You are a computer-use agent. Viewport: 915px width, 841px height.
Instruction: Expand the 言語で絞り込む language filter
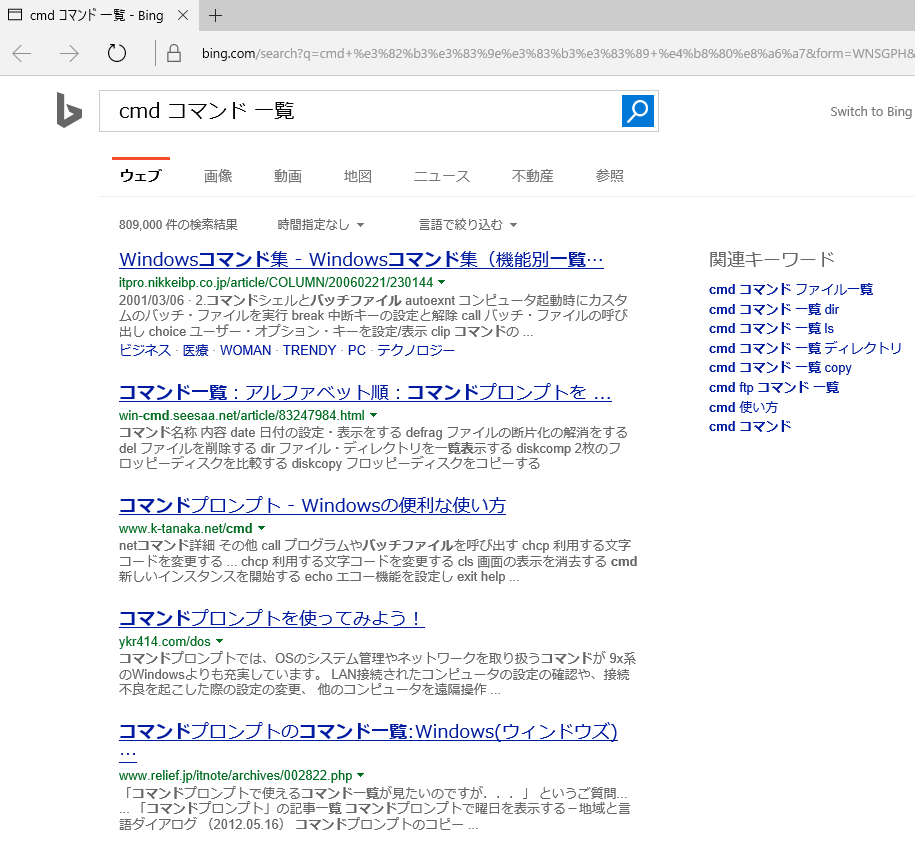coord(467,225)
